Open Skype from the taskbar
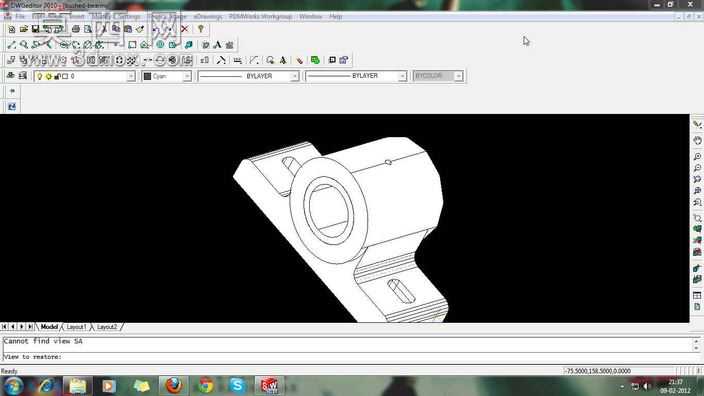This screenshot has width=704, height=396. [x=238, y=386]
